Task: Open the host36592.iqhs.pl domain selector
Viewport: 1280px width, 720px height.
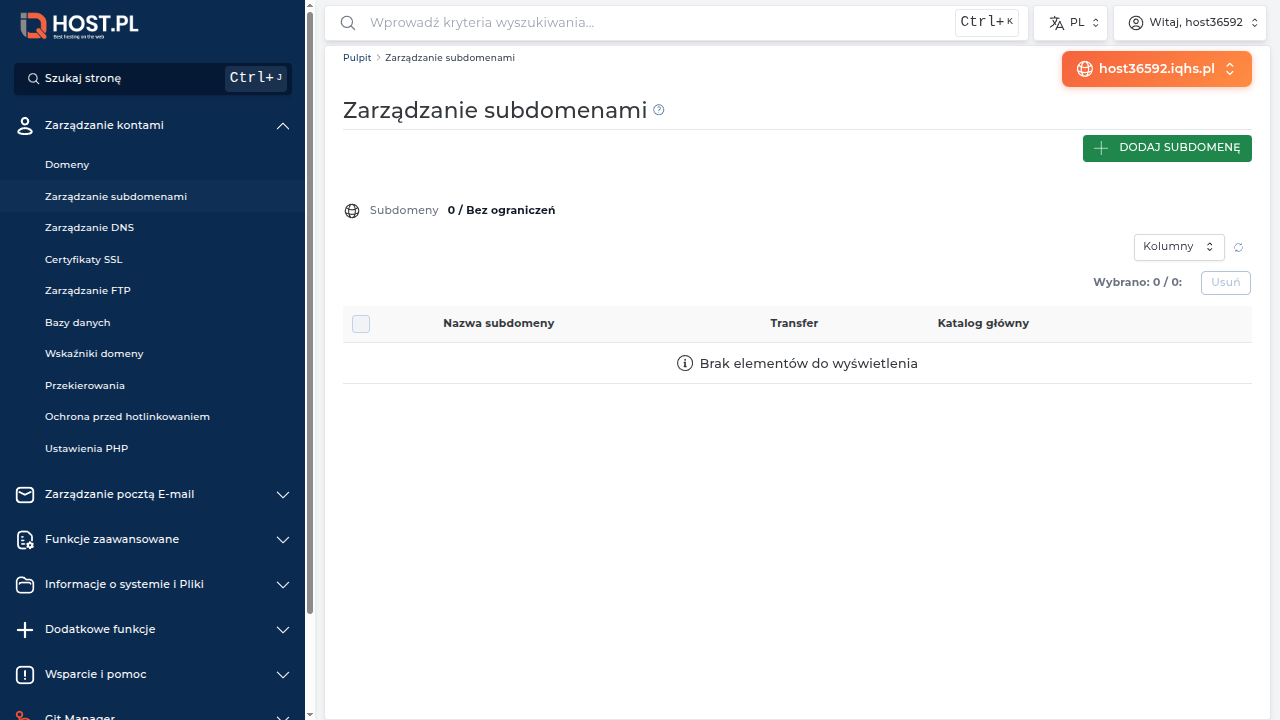Action: click(x=1157, y=69)
